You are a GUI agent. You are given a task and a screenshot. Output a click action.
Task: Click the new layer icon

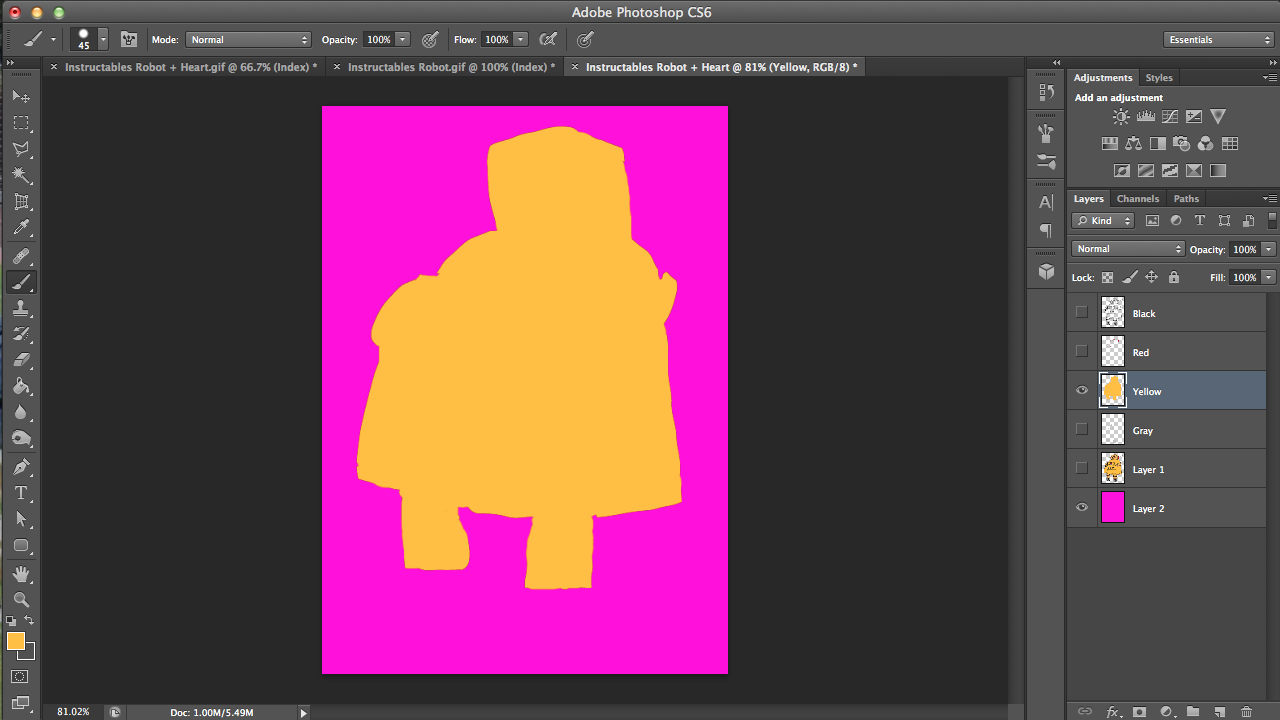pos(1219,712)
